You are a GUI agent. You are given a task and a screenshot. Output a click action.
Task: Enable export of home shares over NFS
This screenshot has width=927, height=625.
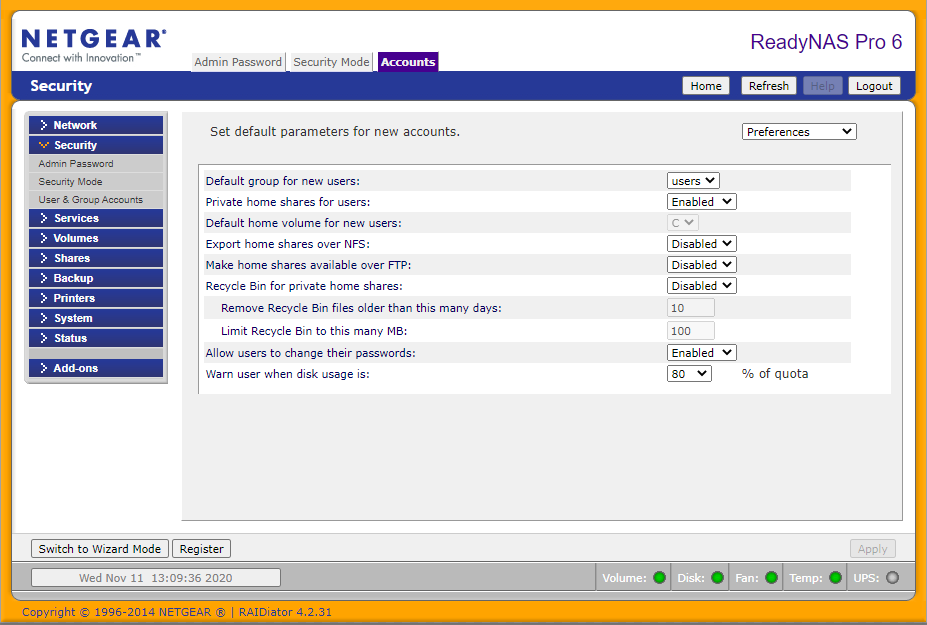pos(701,243)
